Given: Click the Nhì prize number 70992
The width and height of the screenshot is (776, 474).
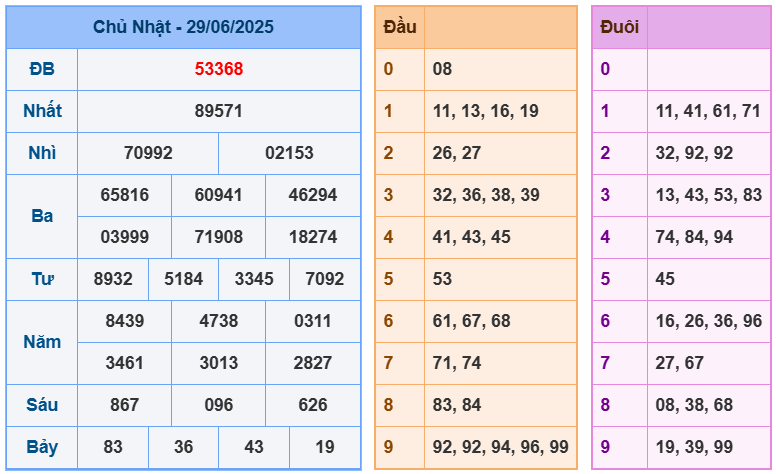Looking at the screenshot, I should coord(148,153).
